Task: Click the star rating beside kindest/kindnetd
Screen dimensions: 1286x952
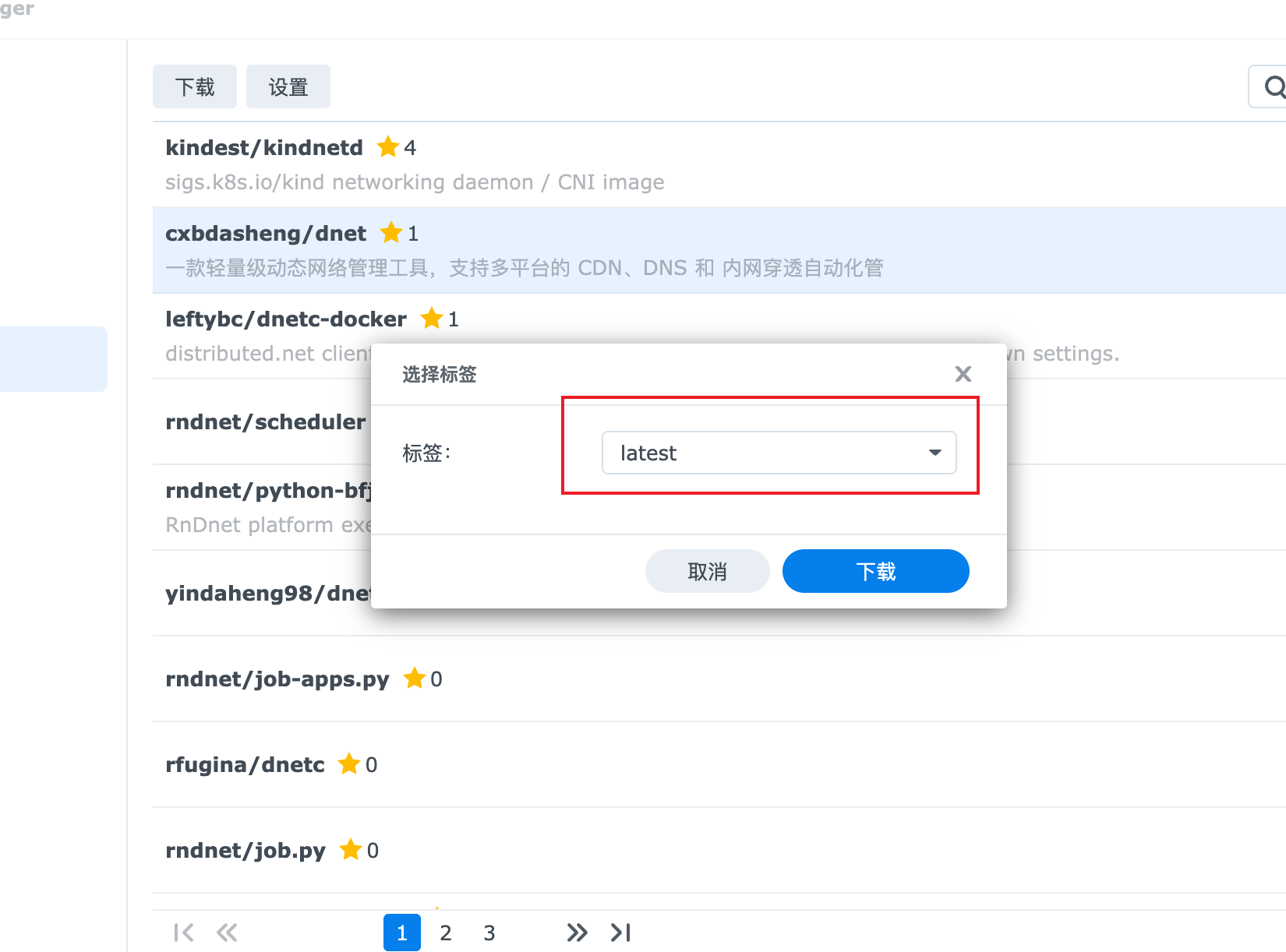Action: (x=388, y=146)
